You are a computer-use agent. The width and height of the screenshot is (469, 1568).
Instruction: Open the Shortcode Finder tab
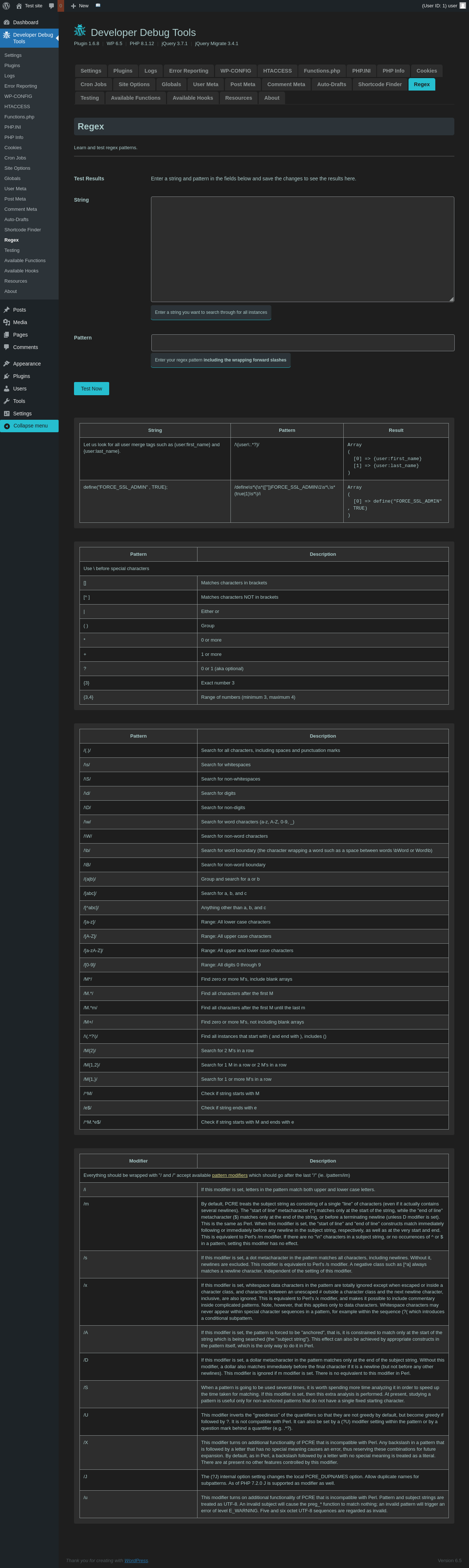[380, 85]
